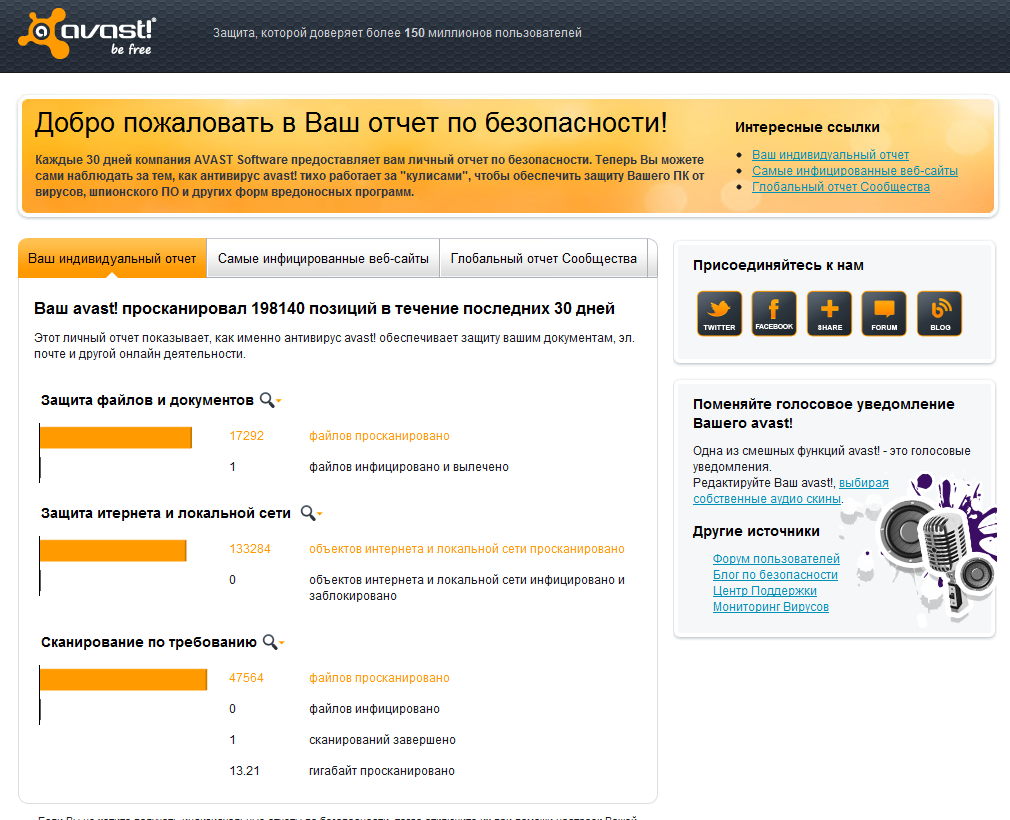
Task: Click the text гигабайт просканировано
Action: point(382,771)
